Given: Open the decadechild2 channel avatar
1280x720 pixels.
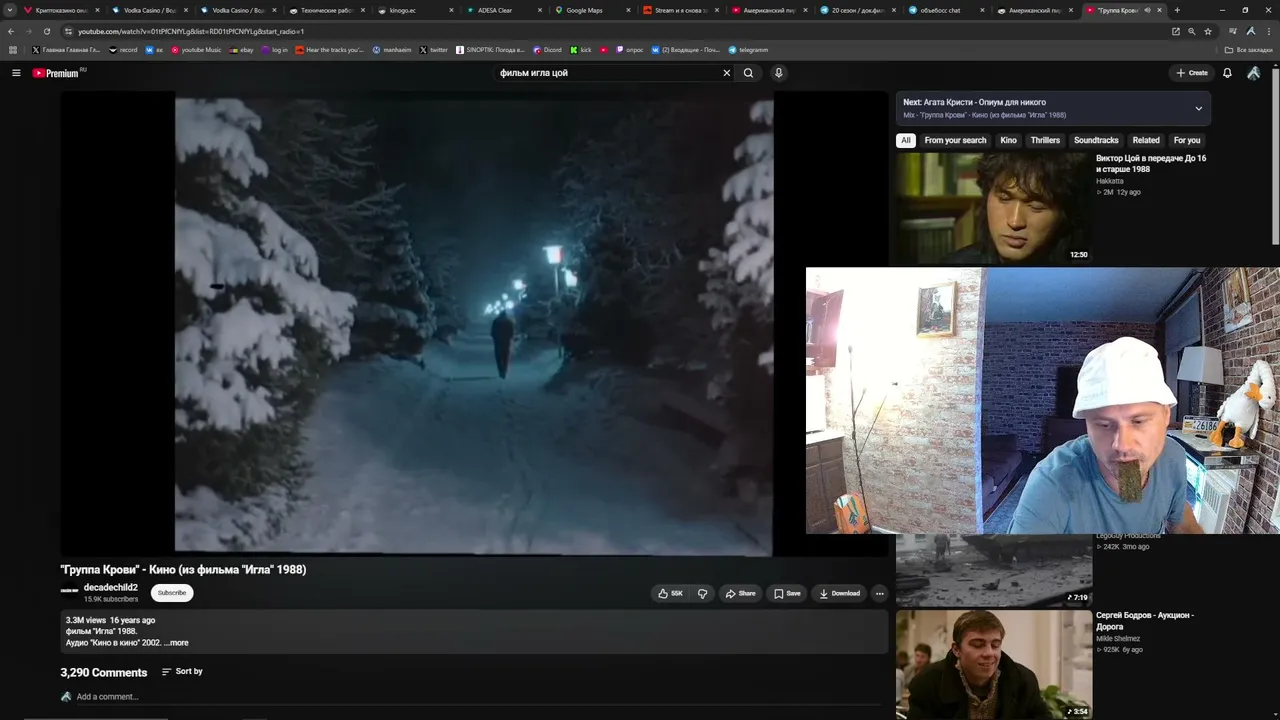Looking at the screenshot, I should point(69,592).
